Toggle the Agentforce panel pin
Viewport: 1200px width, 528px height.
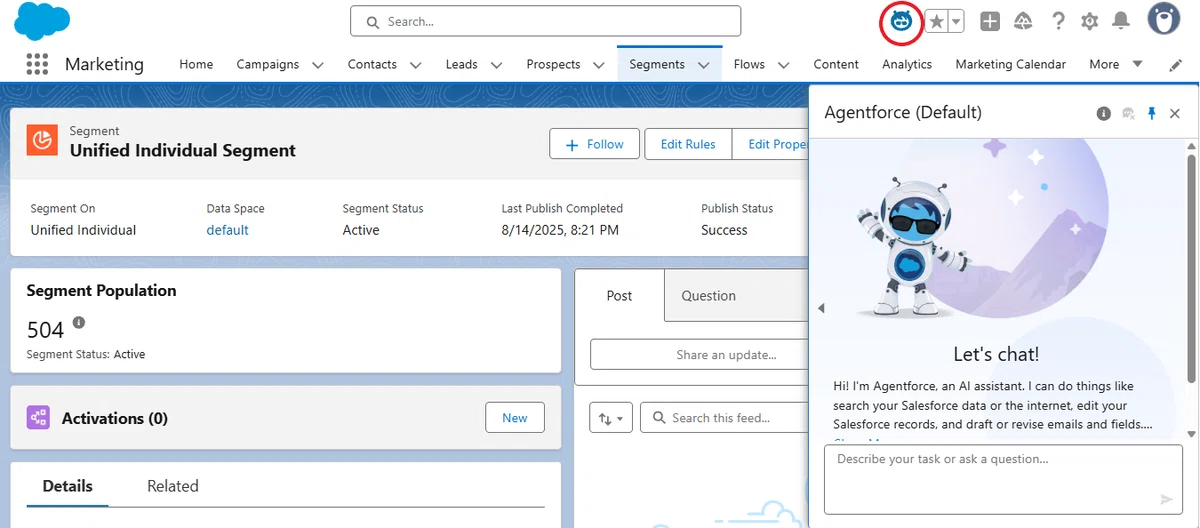click(1152, 113)
